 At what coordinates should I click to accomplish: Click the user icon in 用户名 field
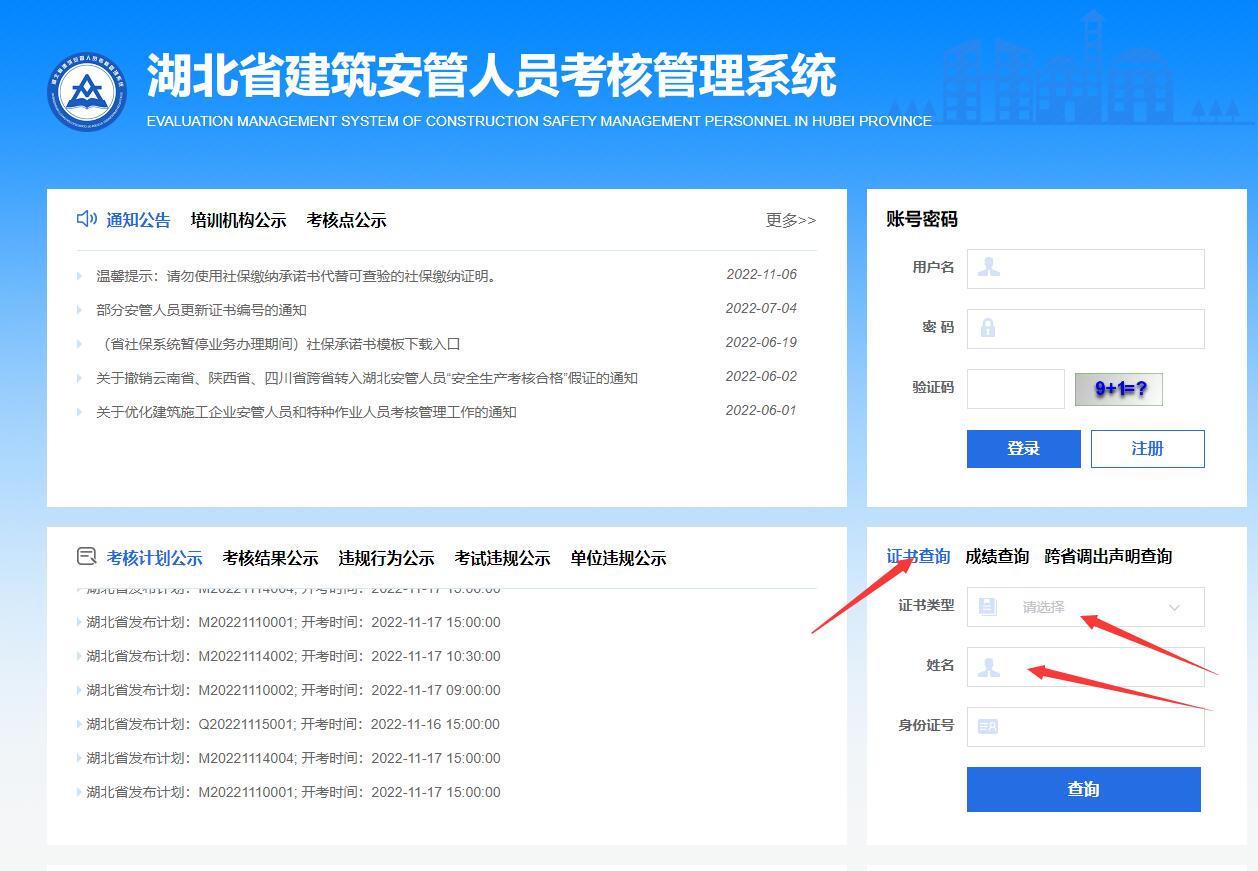point(989,268)
